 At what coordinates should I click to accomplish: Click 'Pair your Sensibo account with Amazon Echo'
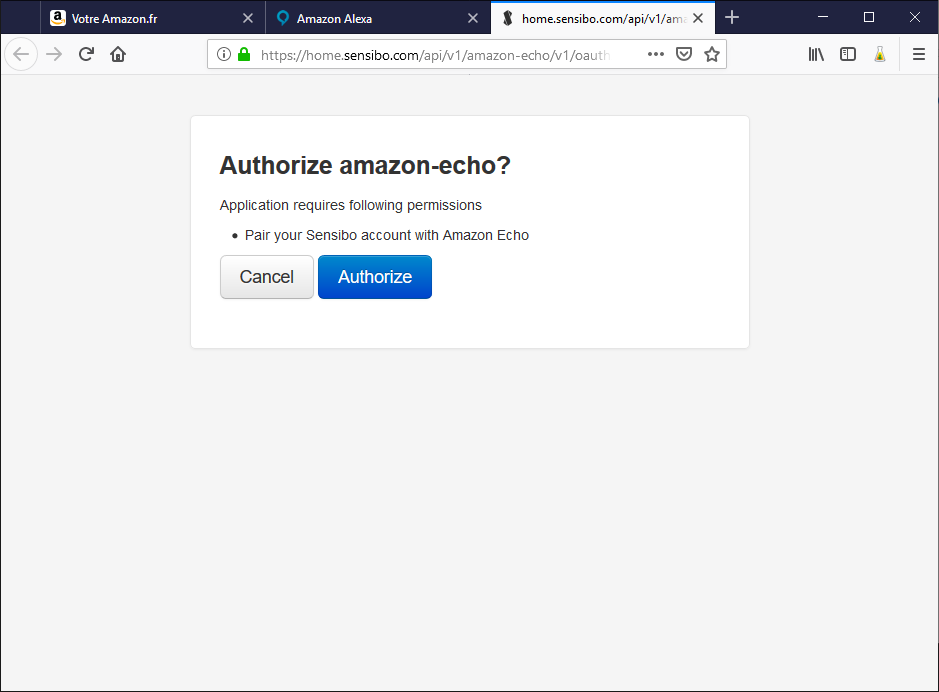[x=387, y=235]
